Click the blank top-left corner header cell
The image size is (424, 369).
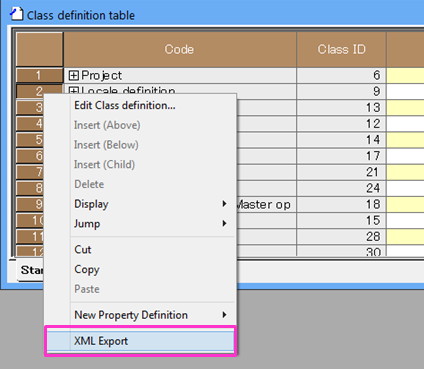point(39,49)
